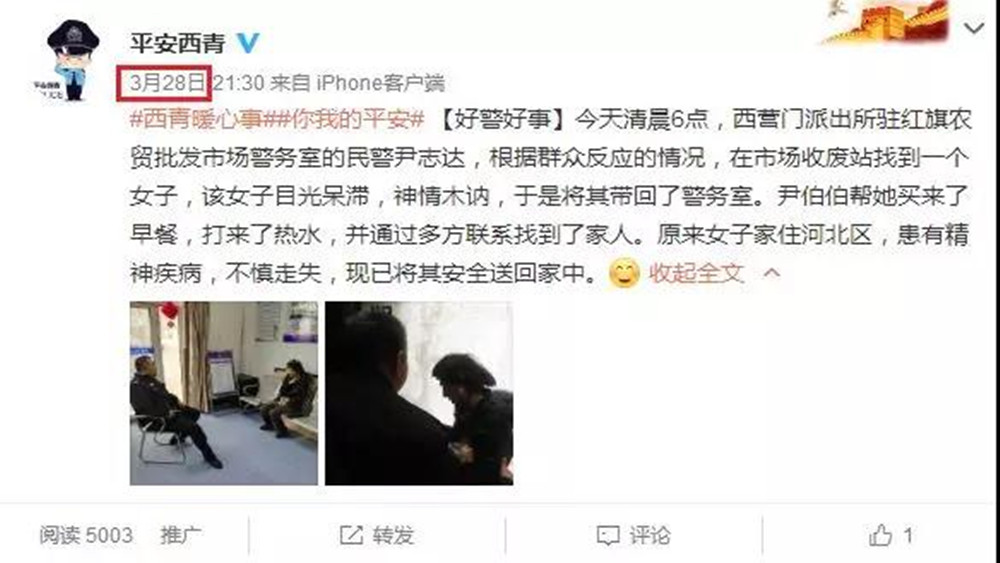Collapse full text via 收起全文 link
1000x563 pixels.
696,274
